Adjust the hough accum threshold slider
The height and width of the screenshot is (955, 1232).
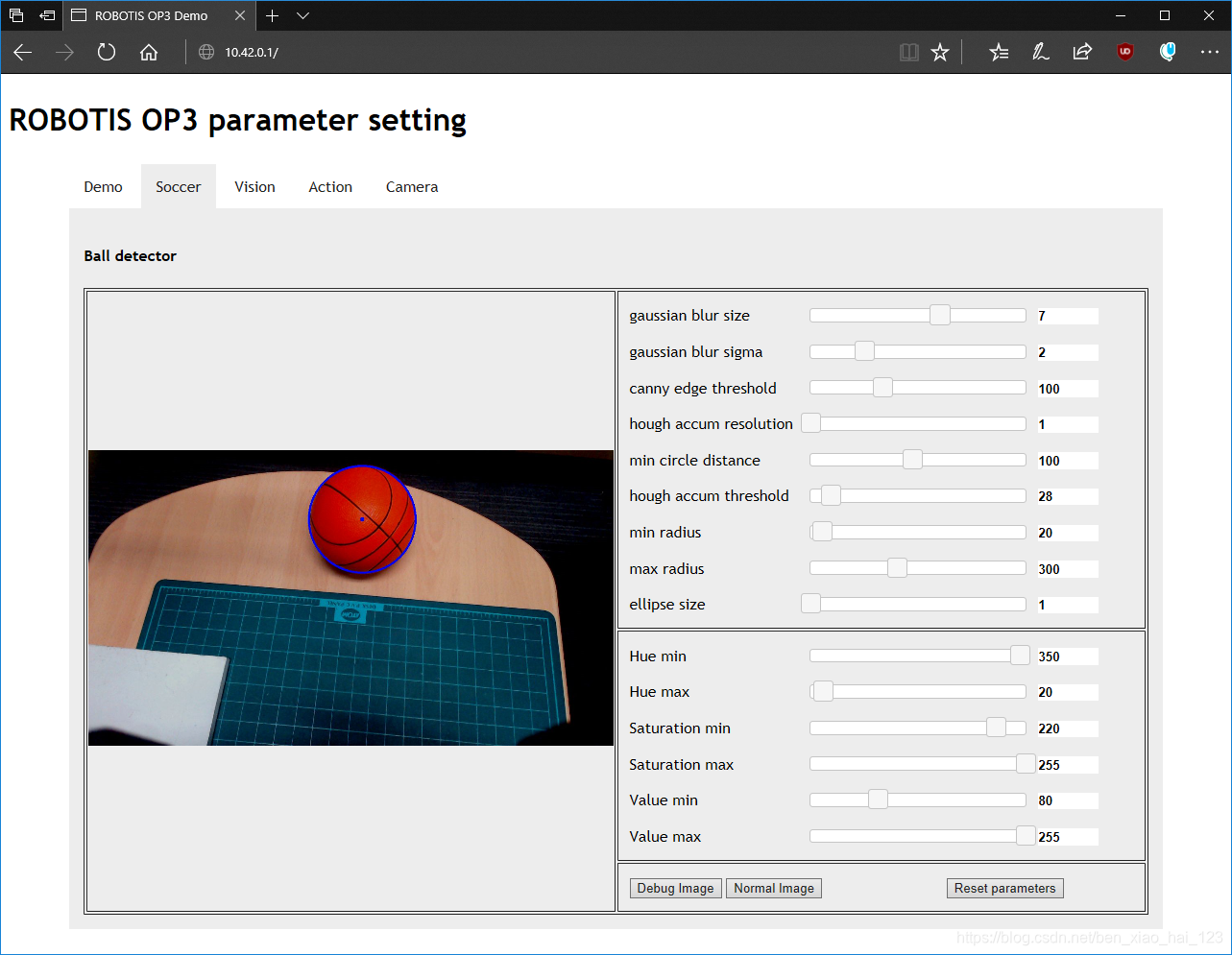(918, 495)
